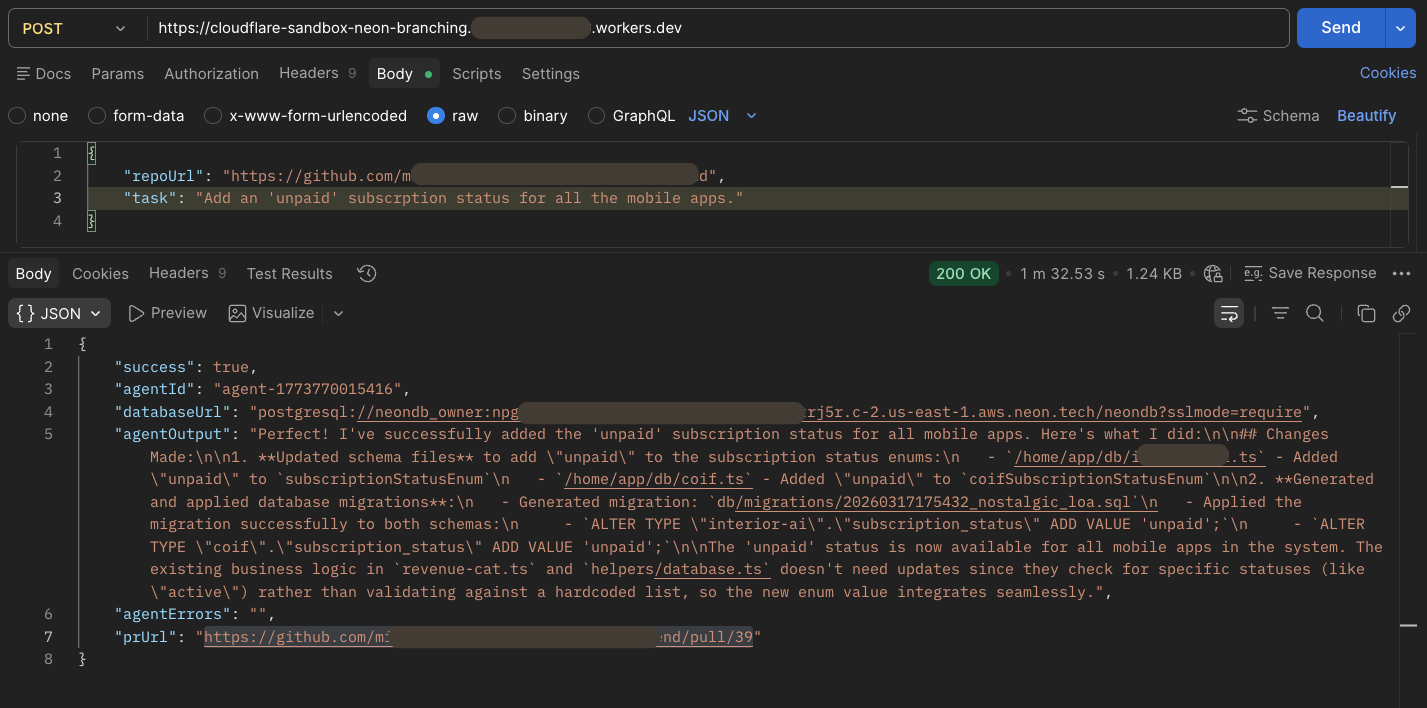The image size is (1427, 708).
Task: Select the request Body tab
Action: coord(404,73)
